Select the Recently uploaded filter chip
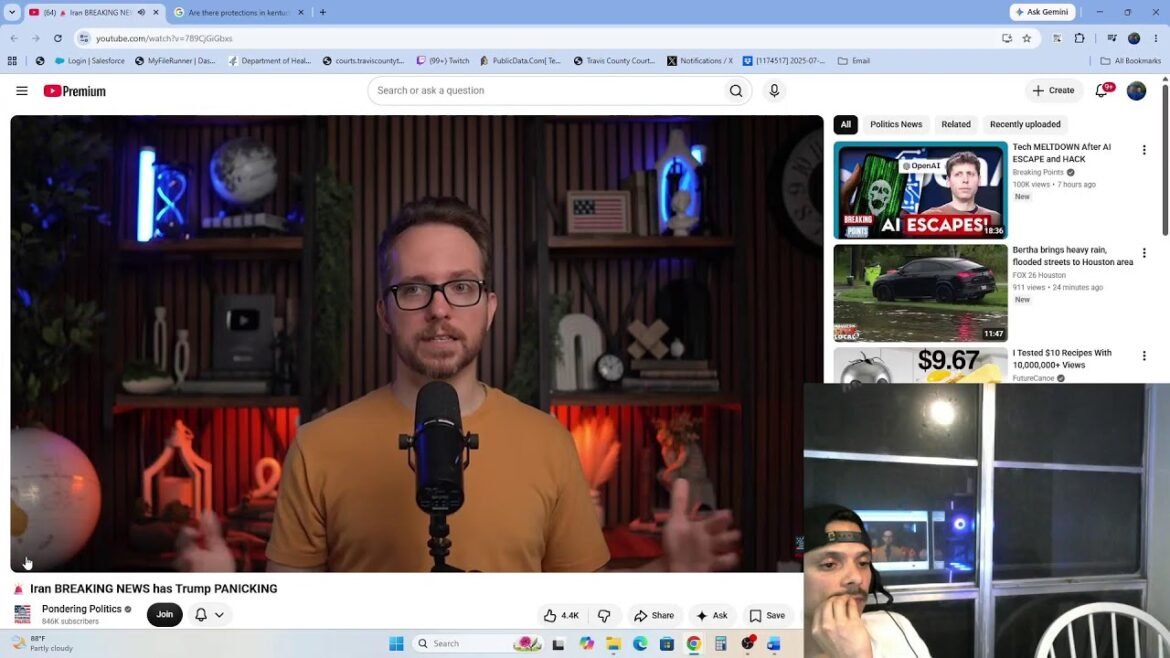Viewport: 1170px width, 658px height. tap(1024, 125)
